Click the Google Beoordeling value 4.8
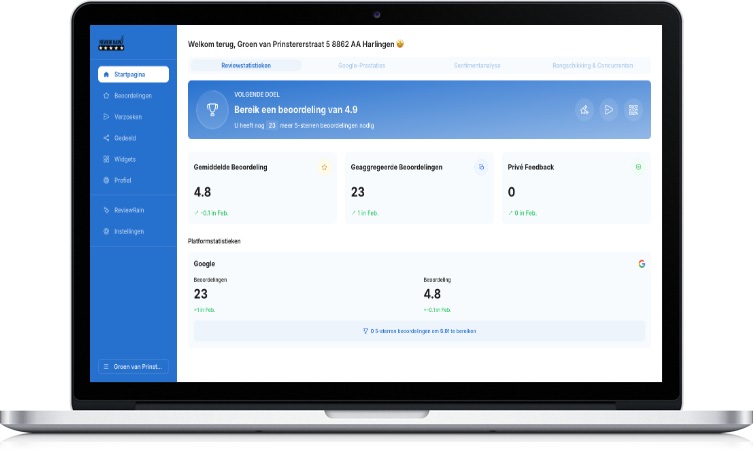The height and width of the screenshot is (450, 753). click(x=432, y=294)
